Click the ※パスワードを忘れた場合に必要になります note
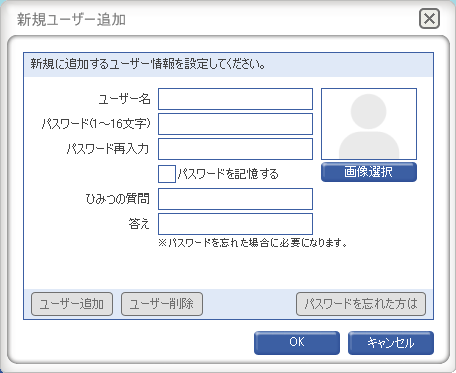Screen dimensions: 456x373 pos(253,243)
